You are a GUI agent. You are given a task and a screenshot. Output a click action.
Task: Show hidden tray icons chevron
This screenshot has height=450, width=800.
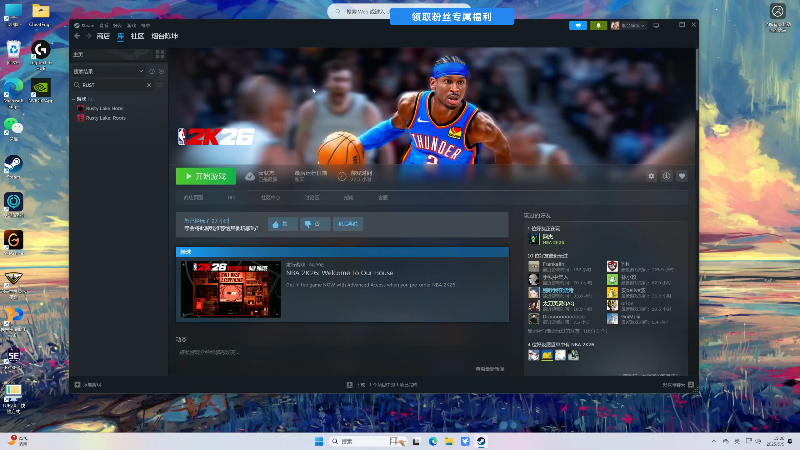coord(714,441)
